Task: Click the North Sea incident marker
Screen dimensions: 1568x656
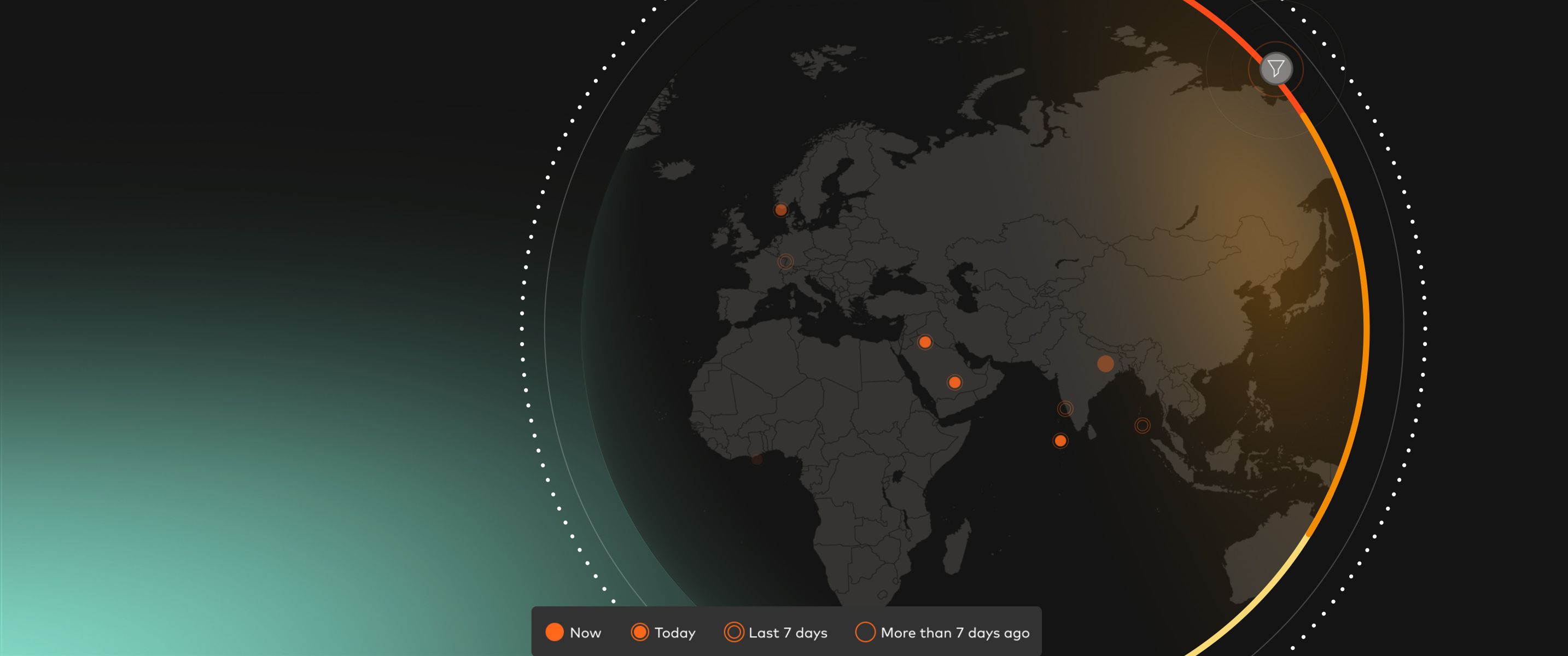Action: [x=780, y=210]
